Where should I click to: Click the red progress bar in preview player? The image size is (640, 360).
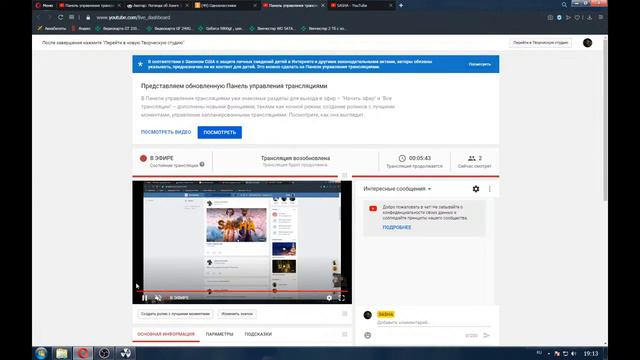(242, 291)
